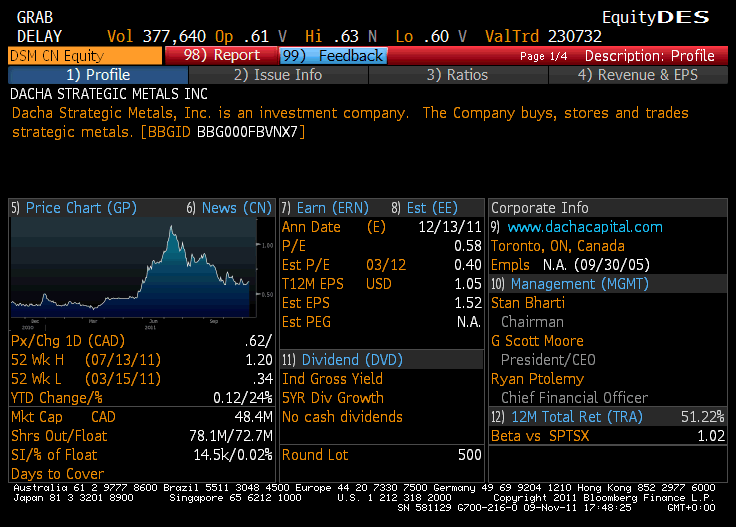Click the President/CEO title

(x=548, y=360)
